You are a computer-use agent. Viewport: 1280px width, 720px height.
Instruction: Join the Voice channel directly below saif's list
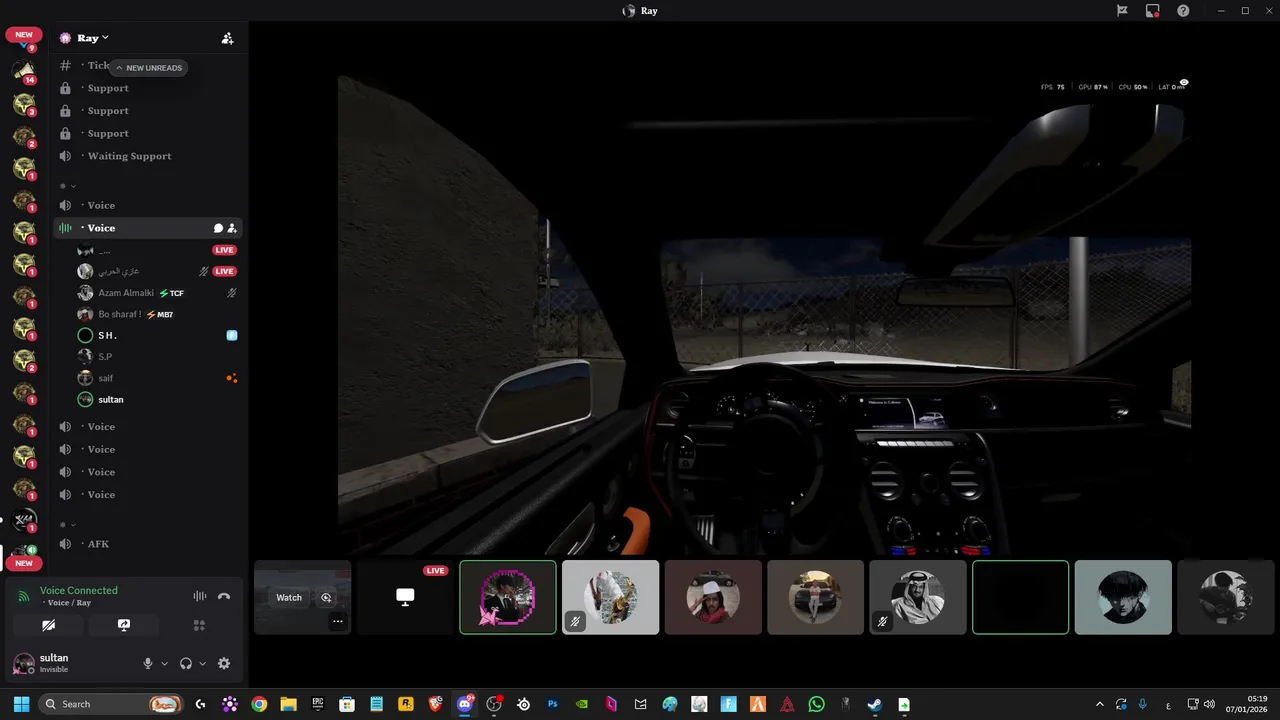pos(148,427)
